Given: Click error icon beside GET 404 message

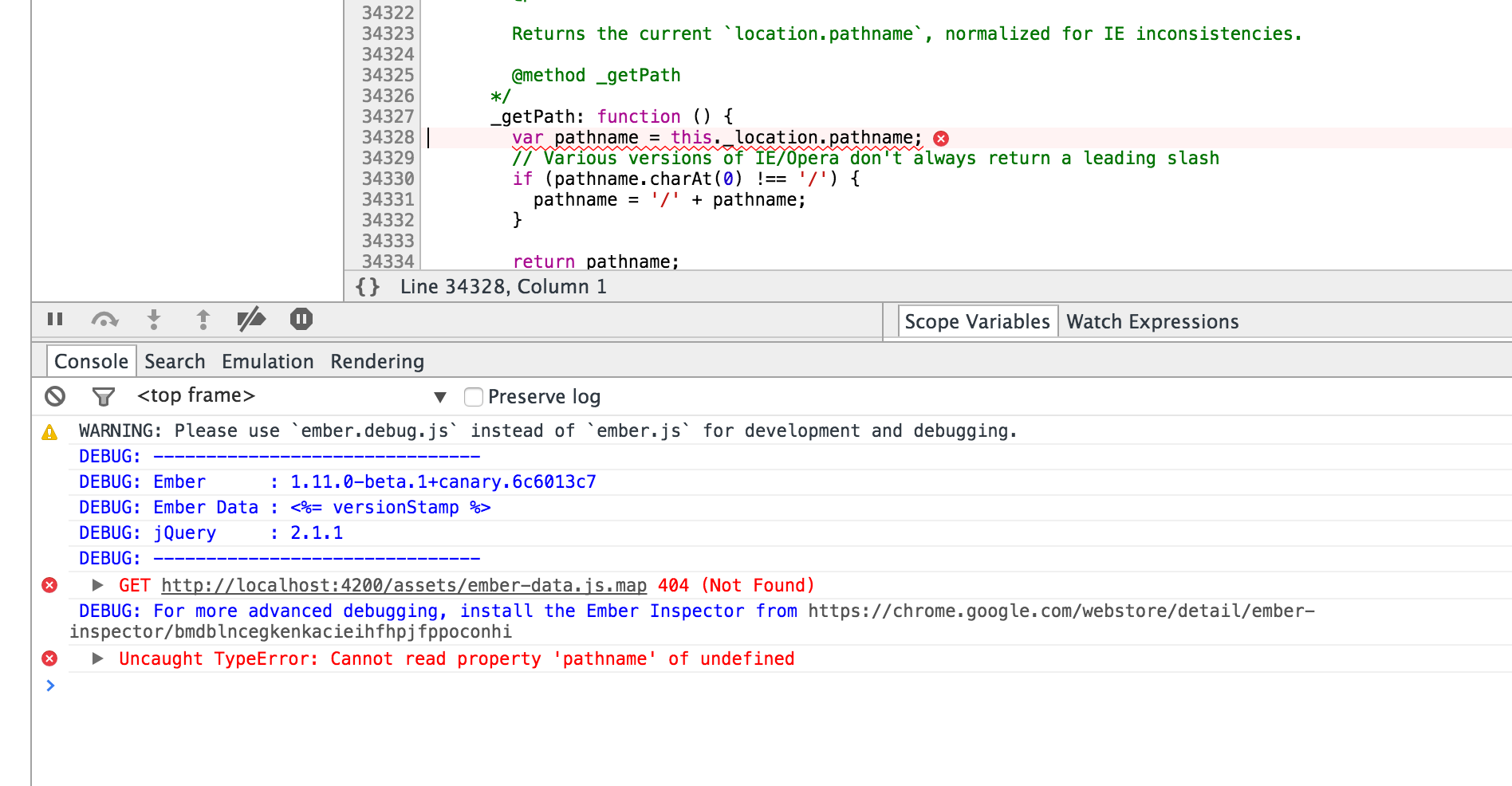Looking at the screenshot, I should point(49,585).
